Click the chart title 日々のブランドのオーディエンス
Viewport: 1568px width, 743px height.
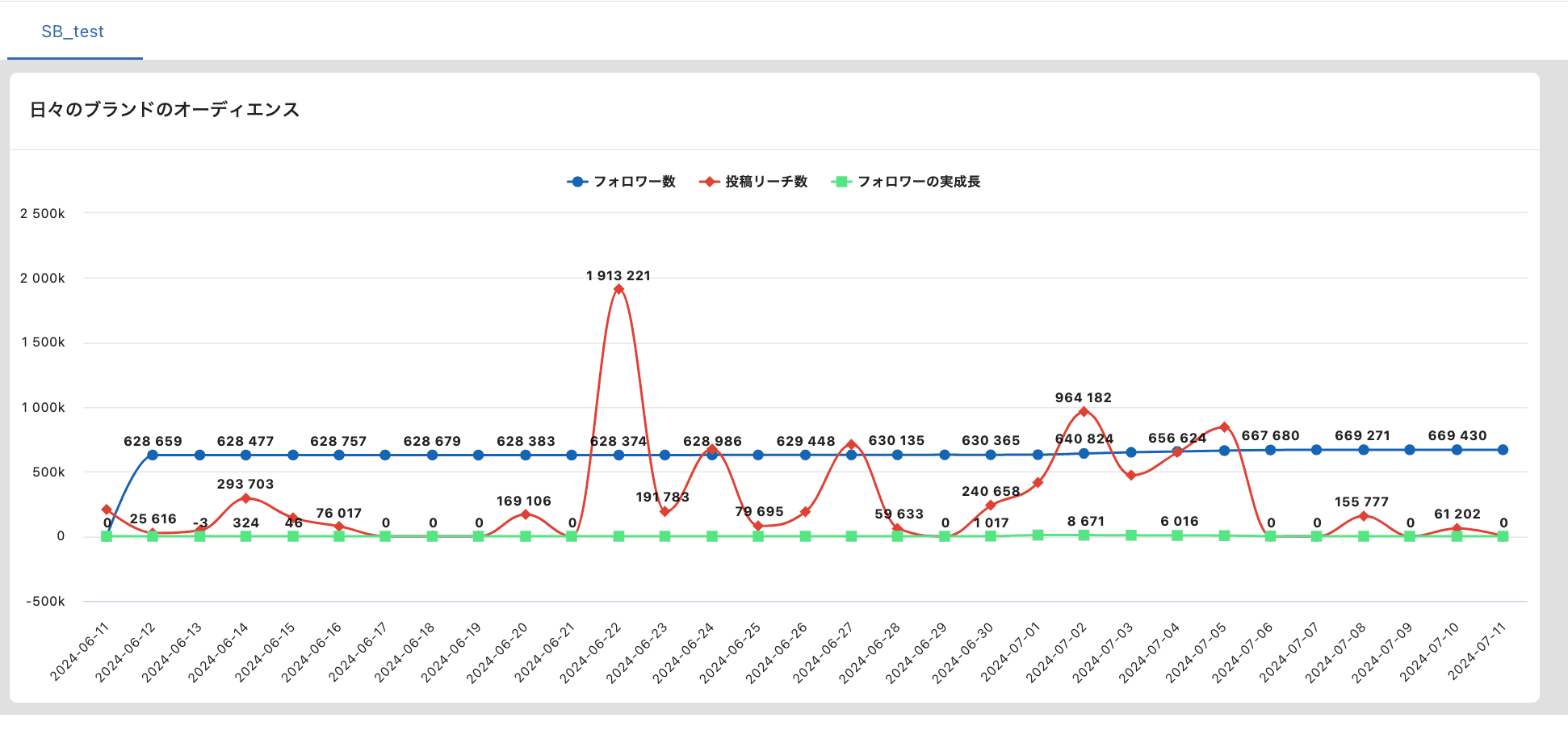(x=165, y=110)
